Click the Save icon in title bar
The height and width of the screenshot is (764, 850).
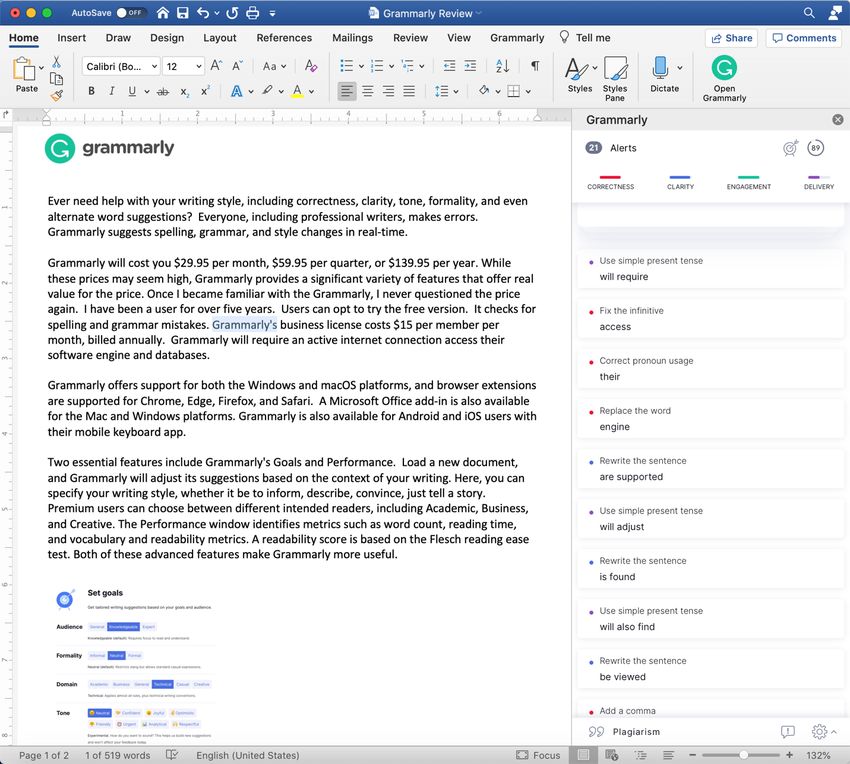pos(183,12)
